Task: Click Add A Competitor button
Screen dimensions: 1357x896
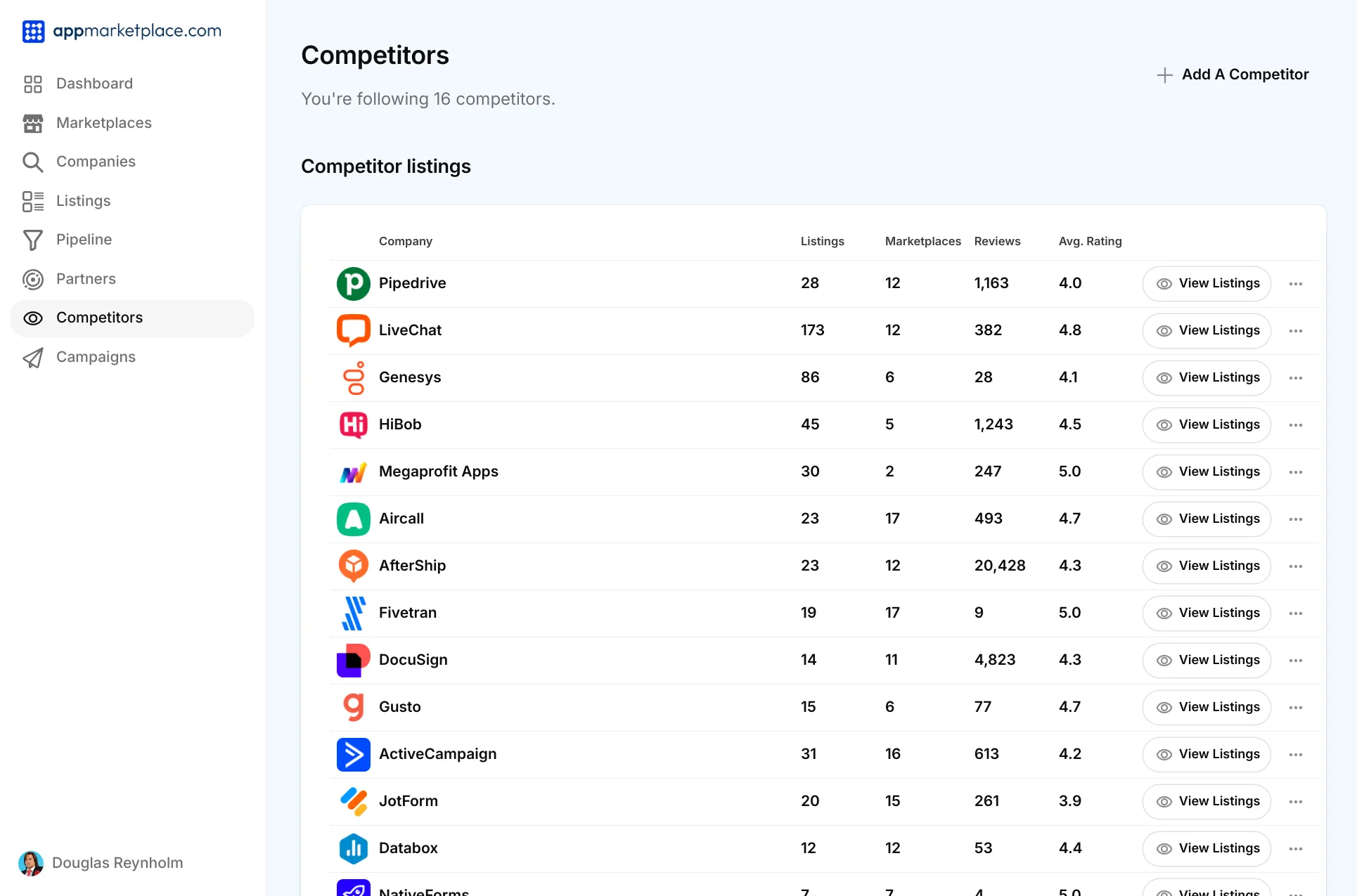Action: tap(1232, 75)
